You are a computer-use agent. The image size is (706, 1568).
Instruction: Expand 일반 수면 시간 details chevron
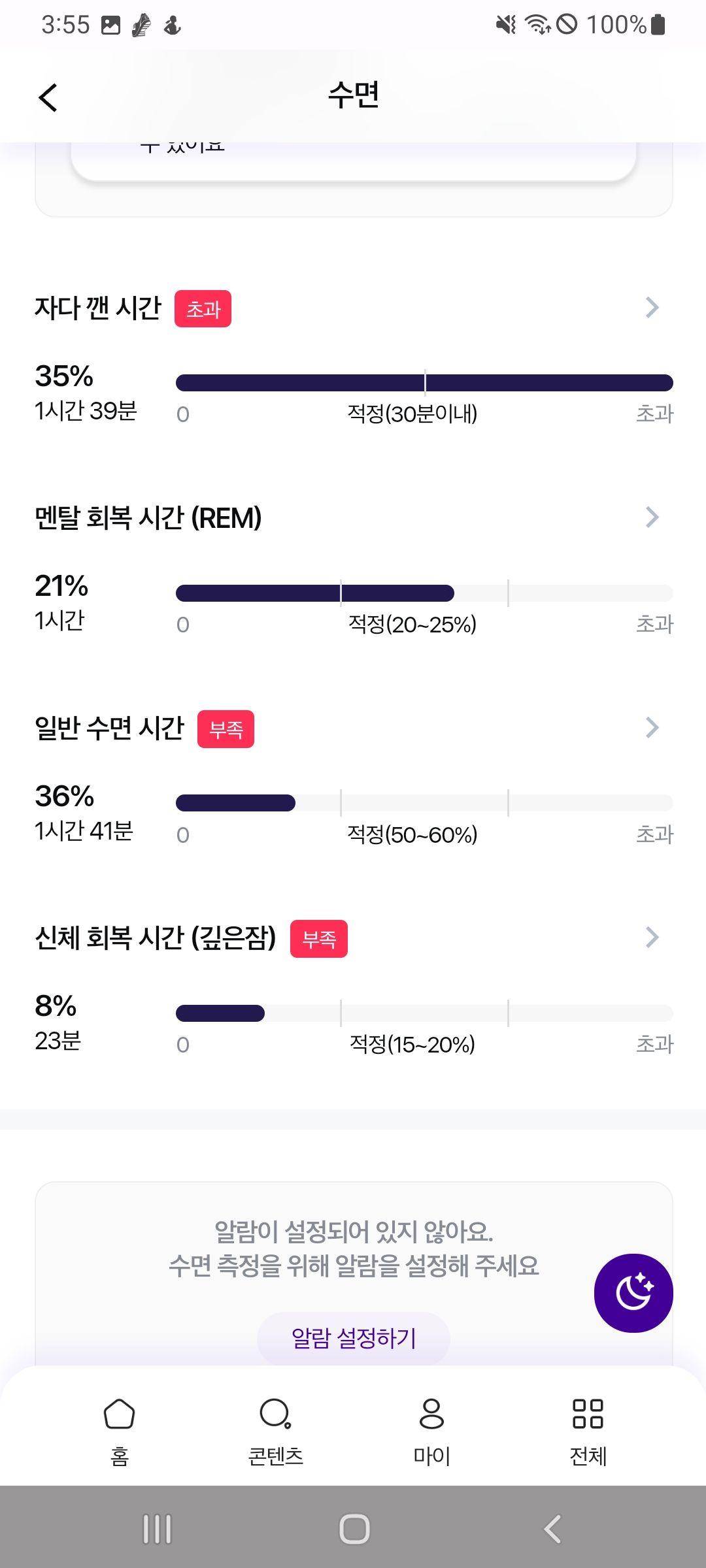[x=652, y=727]
